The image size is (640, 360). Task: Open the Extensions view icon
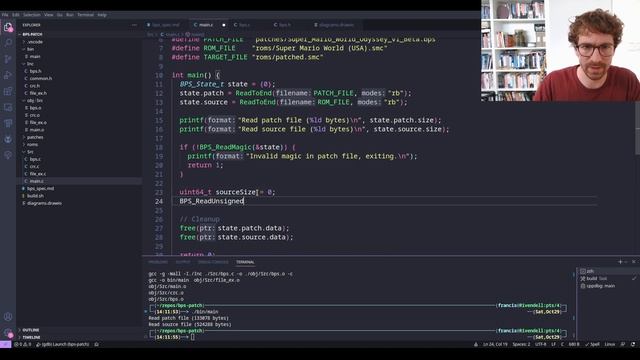pyautogui.click(x=8, y=91)
